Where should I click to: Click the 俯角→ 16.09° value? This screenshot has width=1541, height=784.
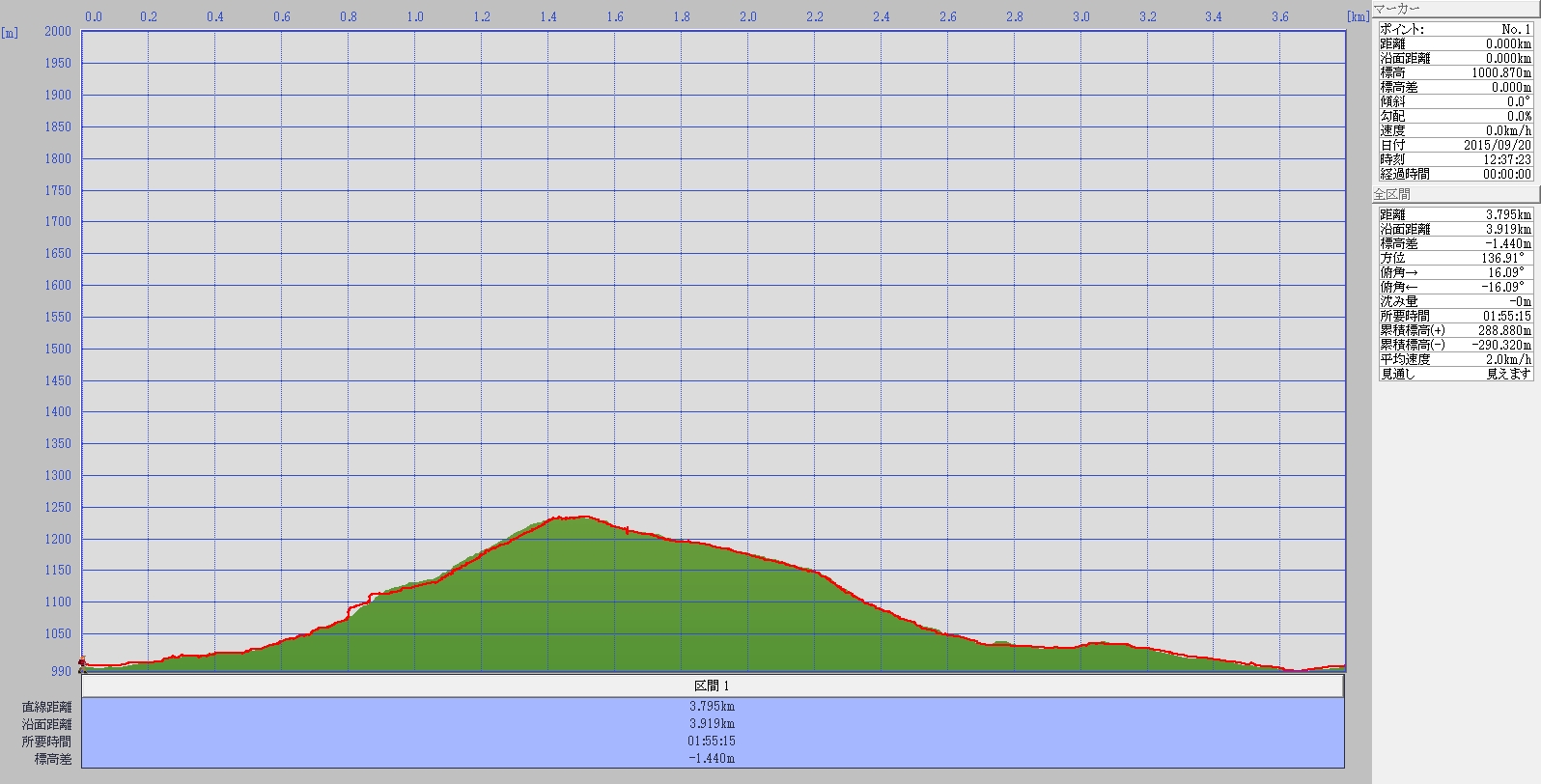coord(1507,272)
